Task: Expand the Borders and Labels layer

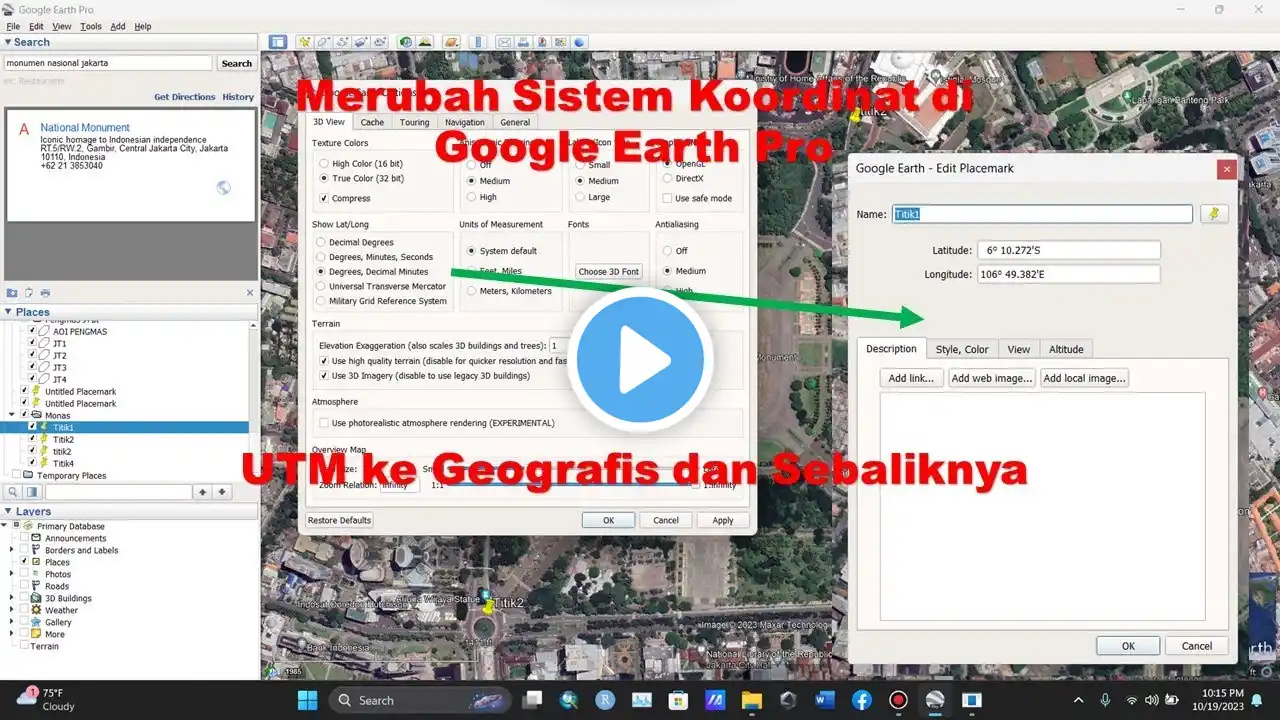Action: 12,550
